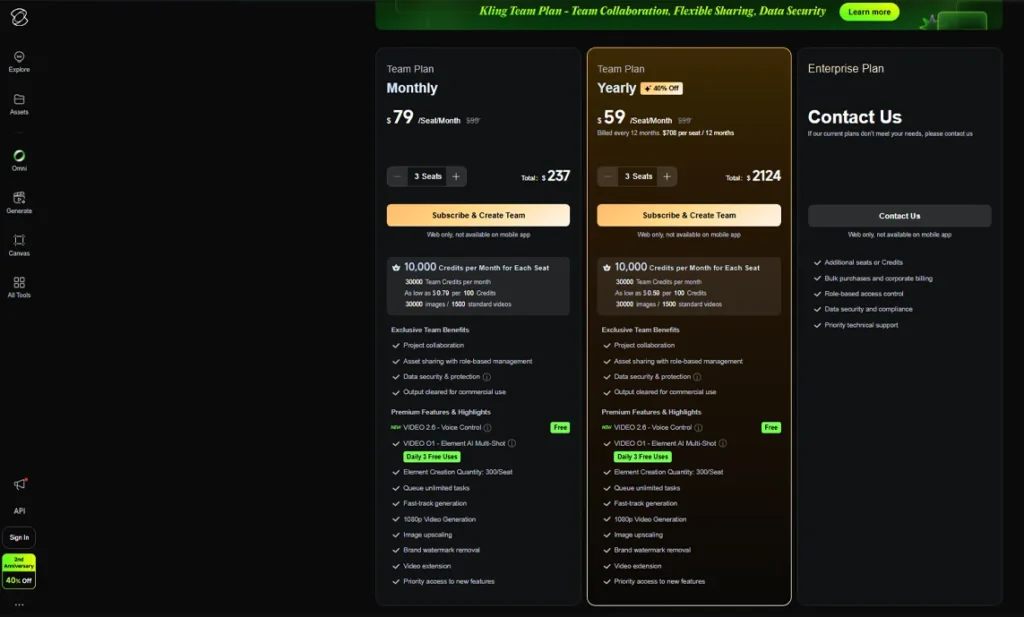This screenshot has width=1024, height=617.
Task: Click the Free tag on Yearly plan
Action: point(771,428)
